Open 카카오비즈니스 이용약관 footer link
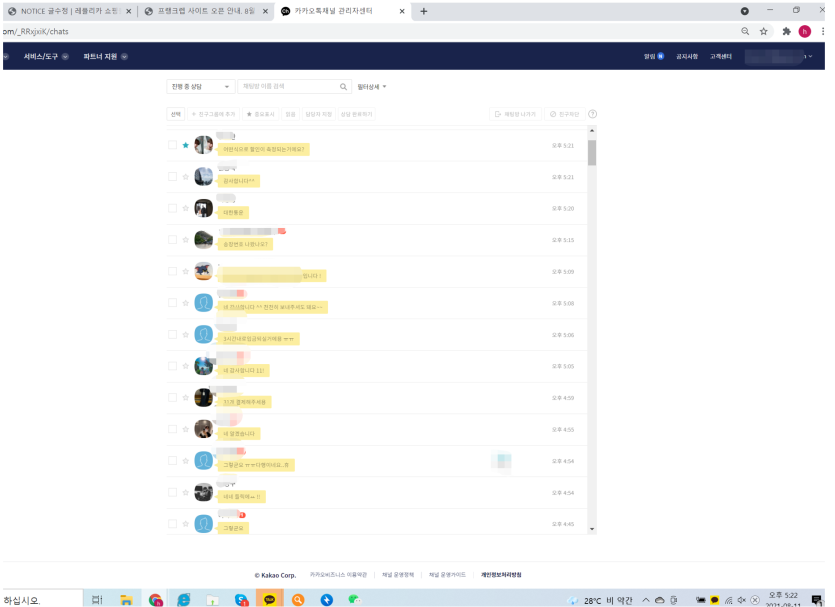Image resolution: width=835 pixels, height=607 pixels. coord(338,575)
